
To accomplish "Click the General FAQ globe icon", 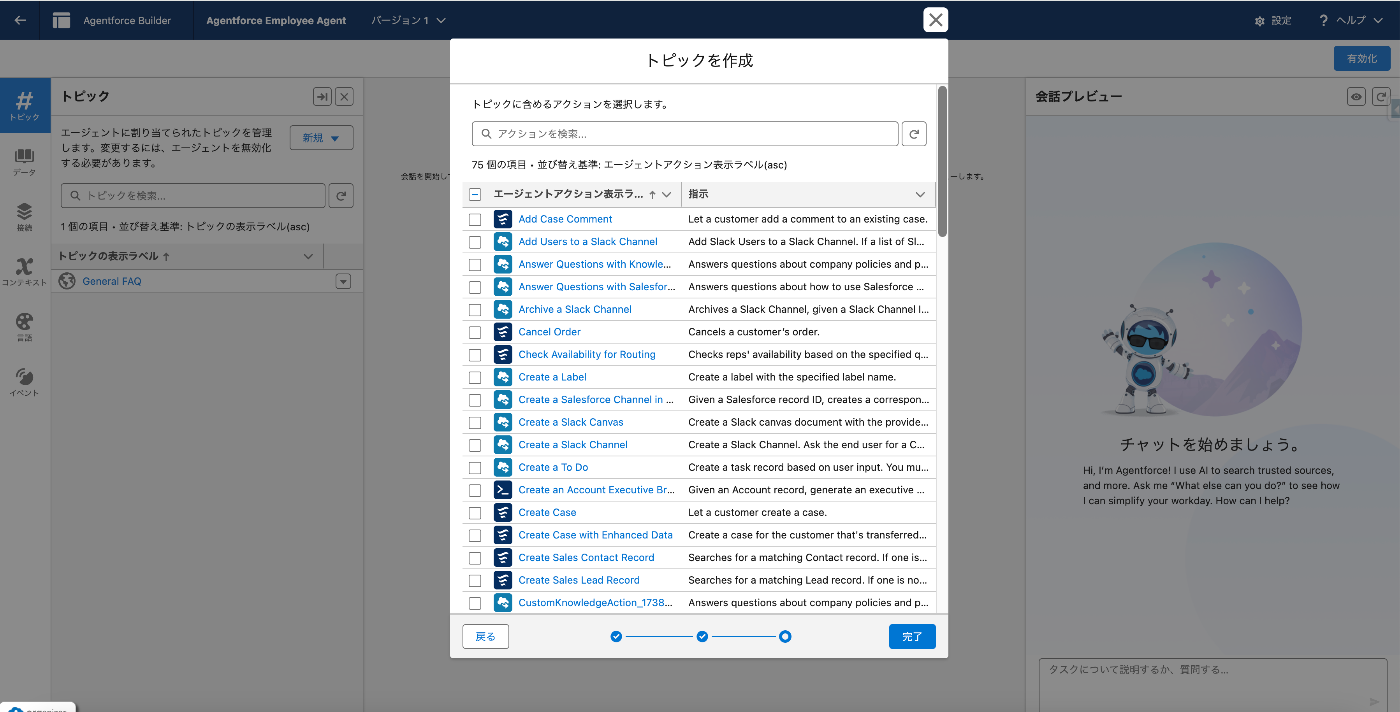I will (x=67, y=281).
